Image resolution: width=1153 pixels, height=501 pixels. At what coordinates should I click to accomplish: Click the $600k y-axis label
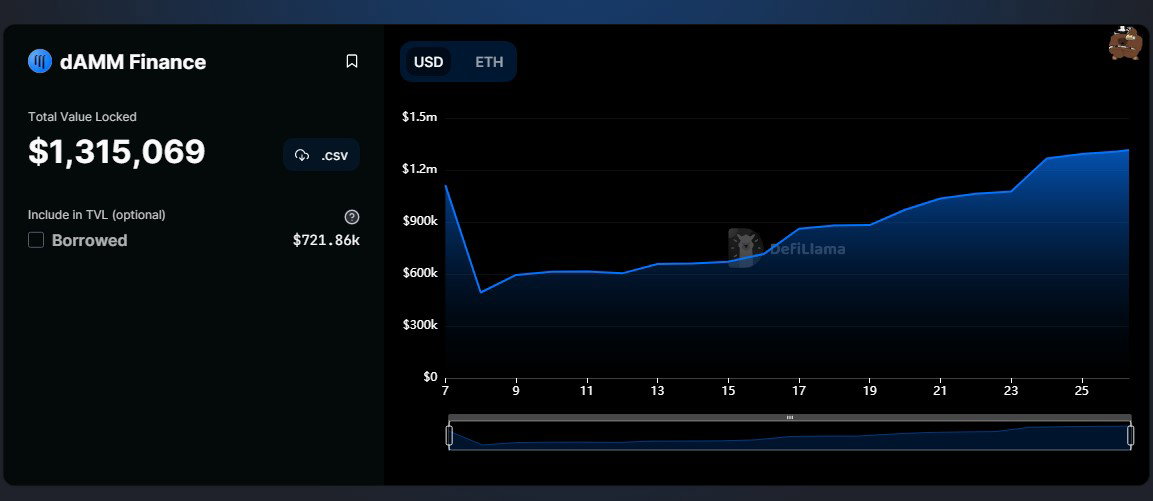[420, 273]
